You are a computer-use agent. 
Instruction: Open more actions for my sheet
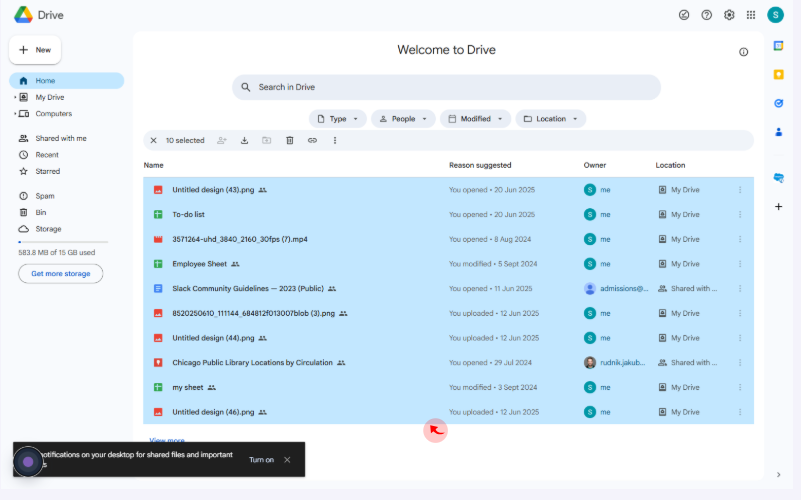(x=740, y=388)
